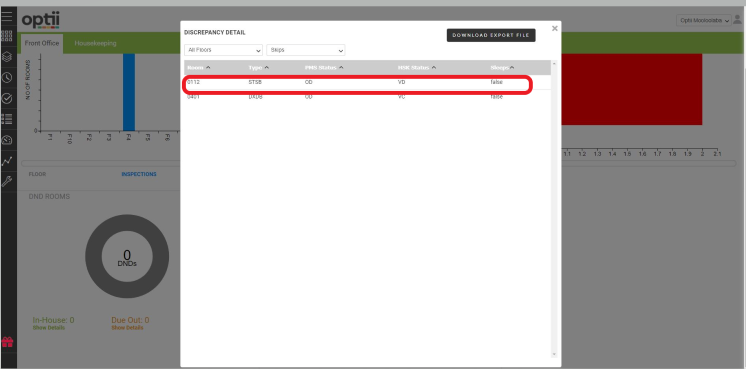
Task: Expand the Skips filter dropdown
Action: click(305, 50)
